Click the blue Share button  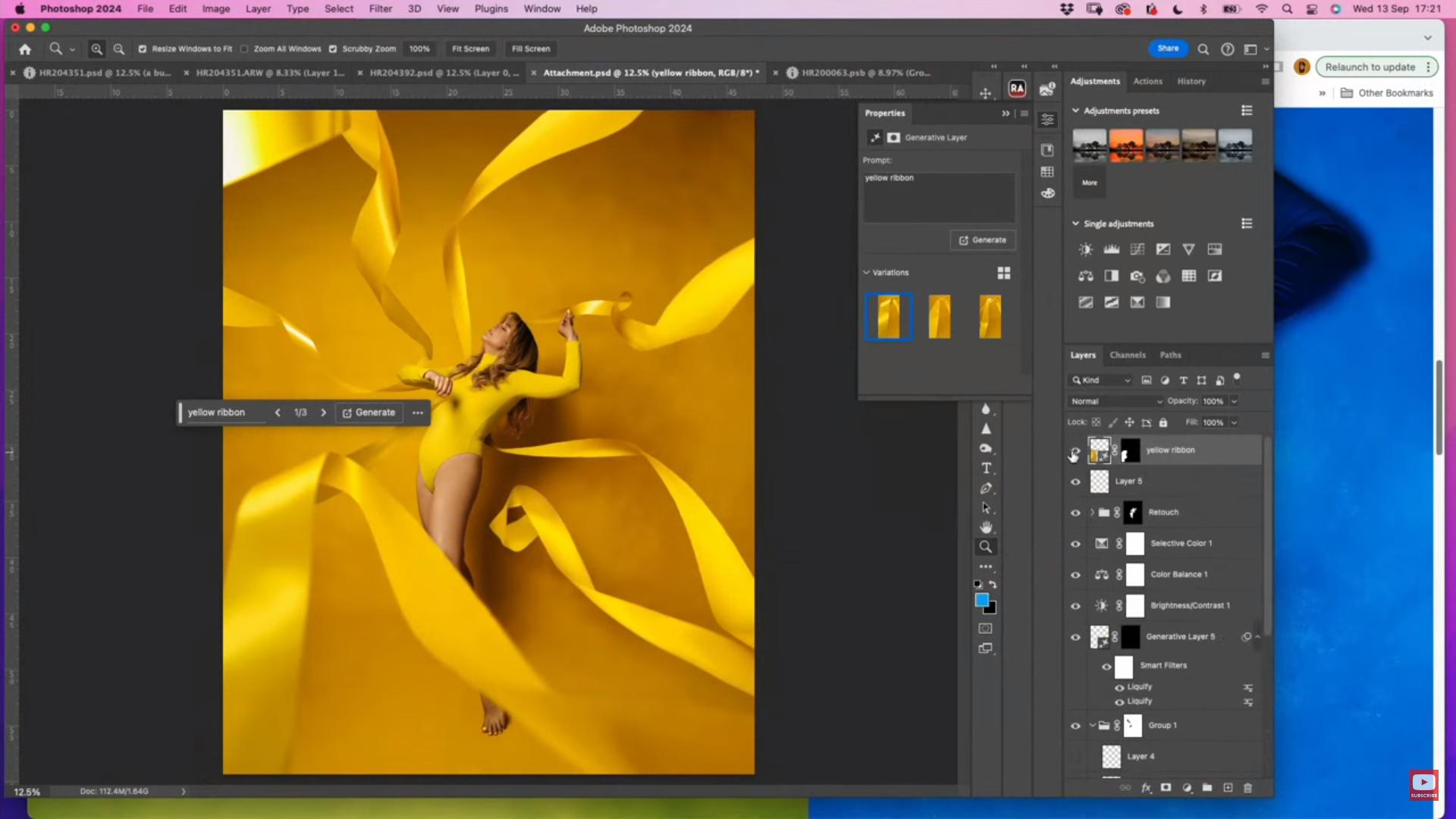pyautogui.click(x=1168, y=48)
